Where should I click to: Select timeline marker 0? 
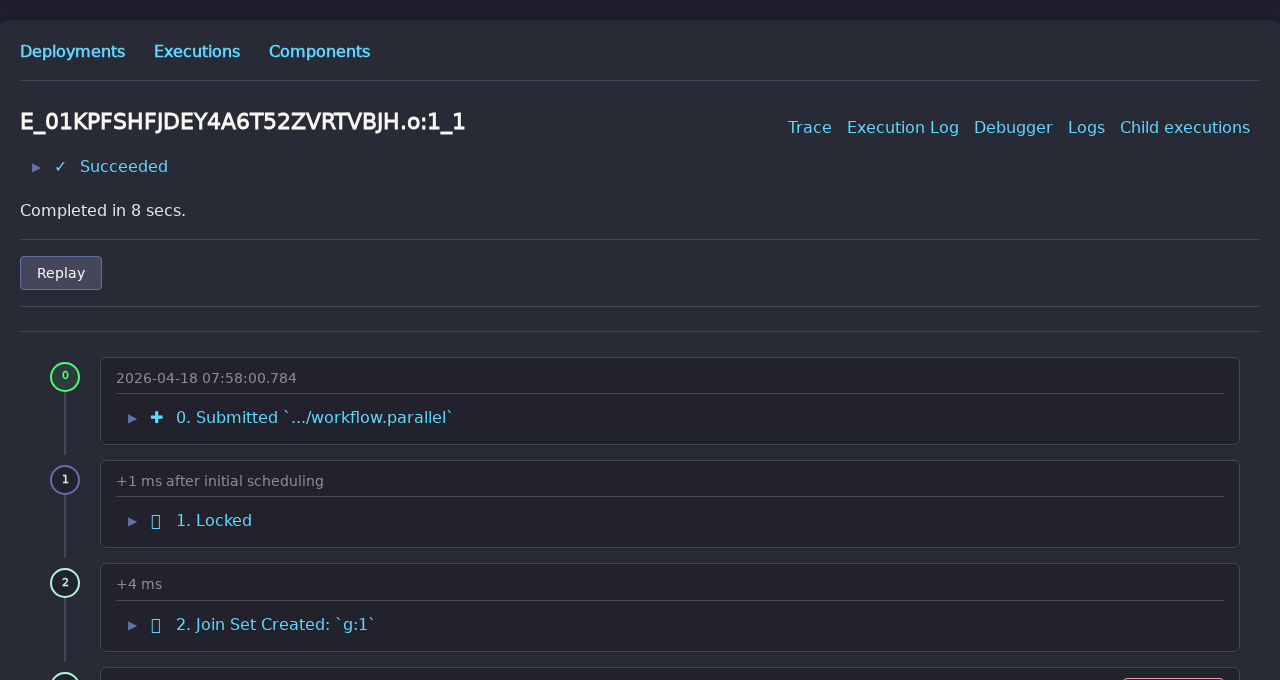[65, 377]
